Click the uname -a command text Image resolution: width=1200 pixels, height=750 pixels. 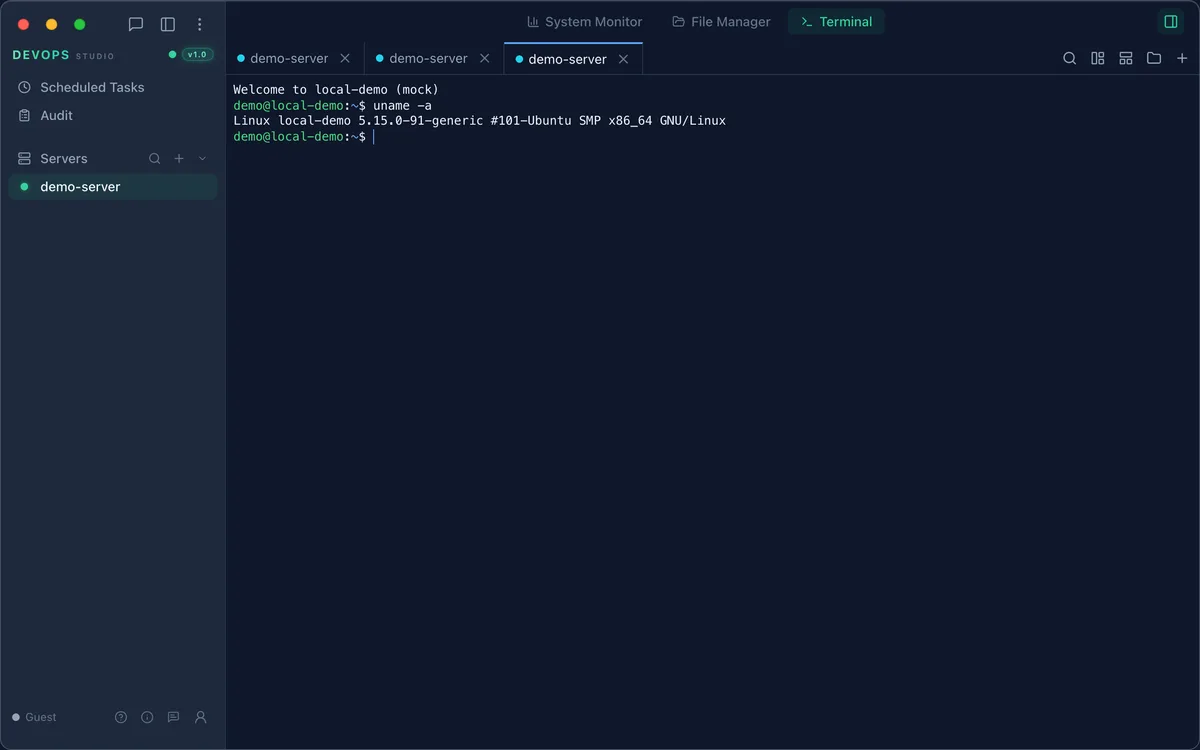pos(402,105)
